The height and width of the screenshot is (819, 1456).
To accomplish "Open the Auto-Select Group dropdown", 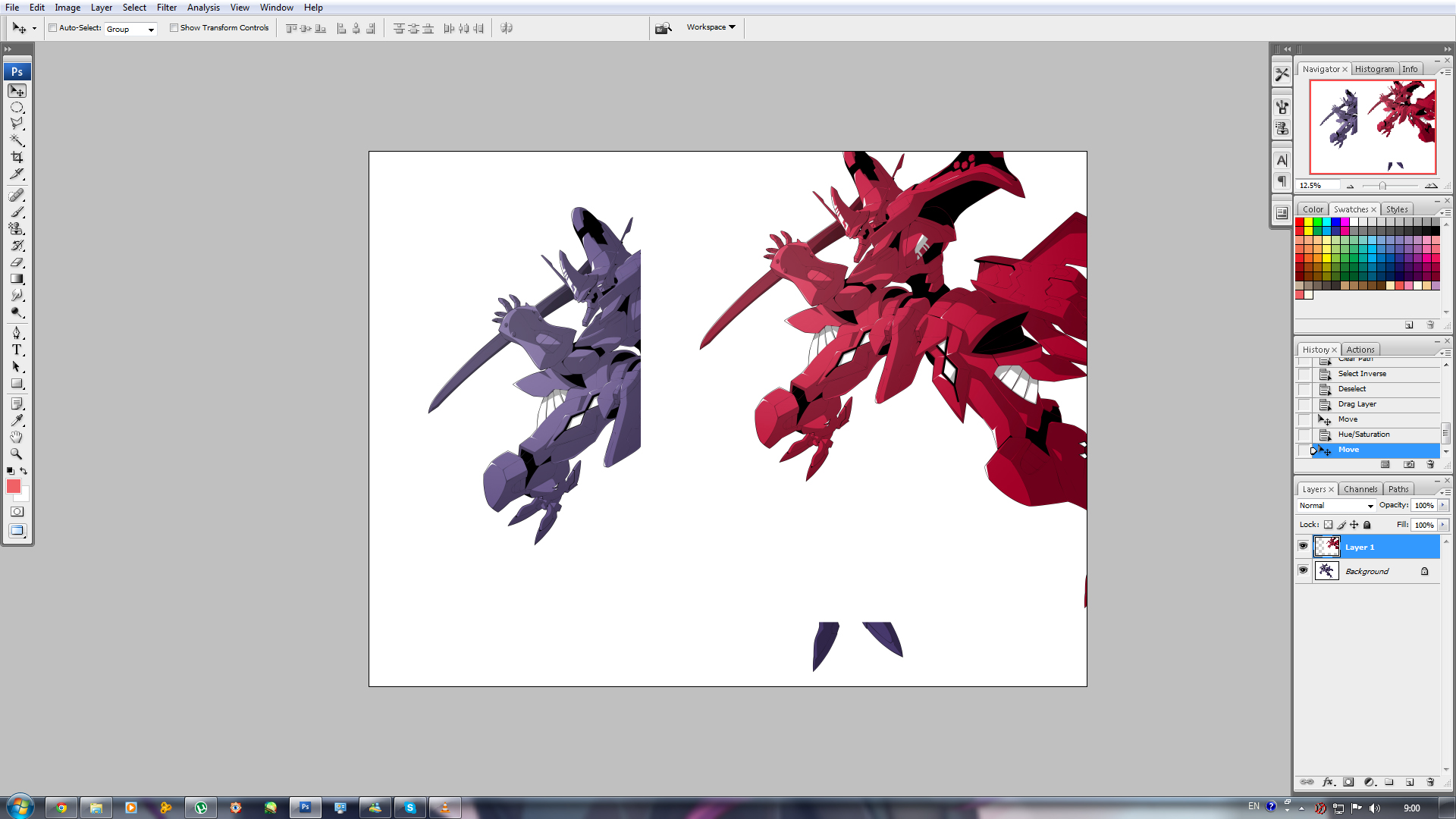I will [130, 29].
